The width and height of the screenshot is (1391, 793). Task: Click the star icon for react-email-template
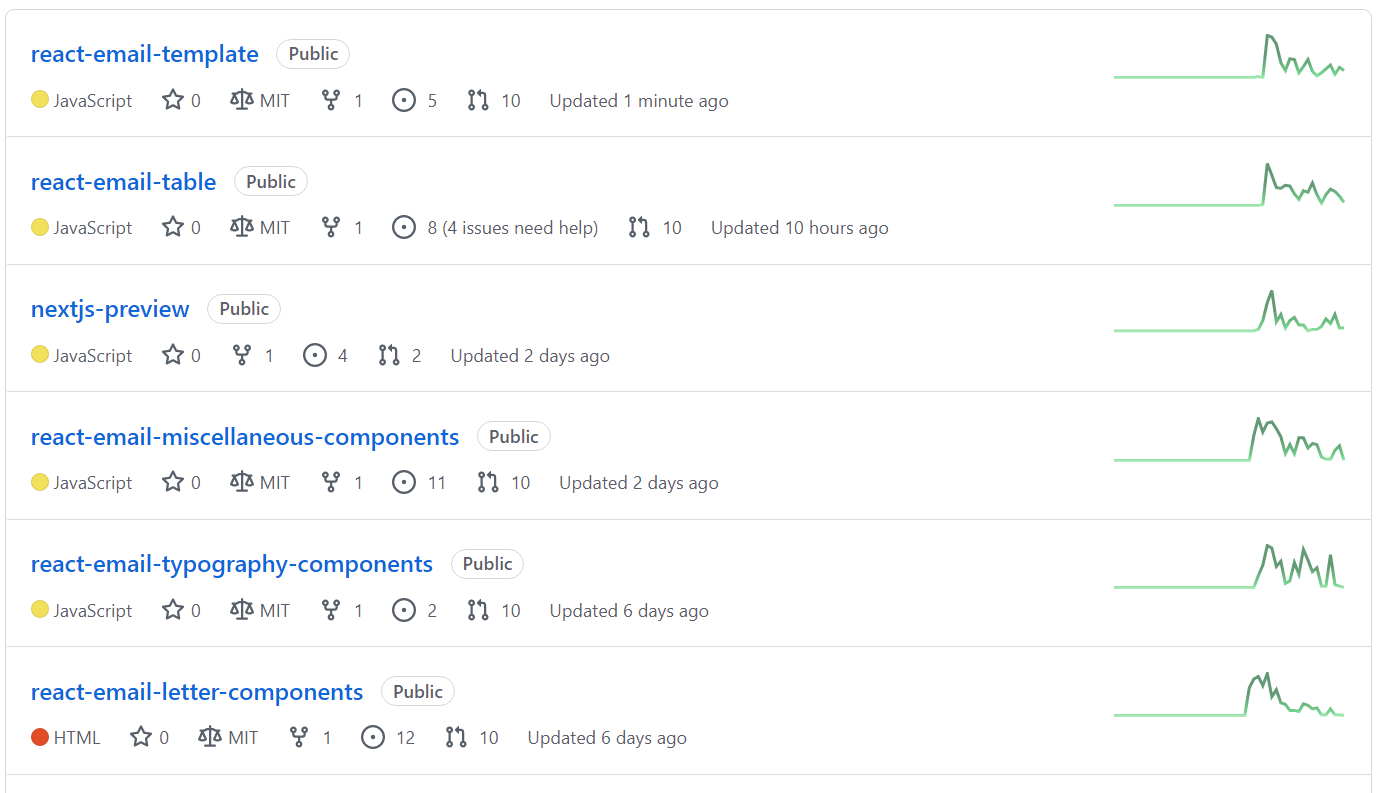[173, 100]
